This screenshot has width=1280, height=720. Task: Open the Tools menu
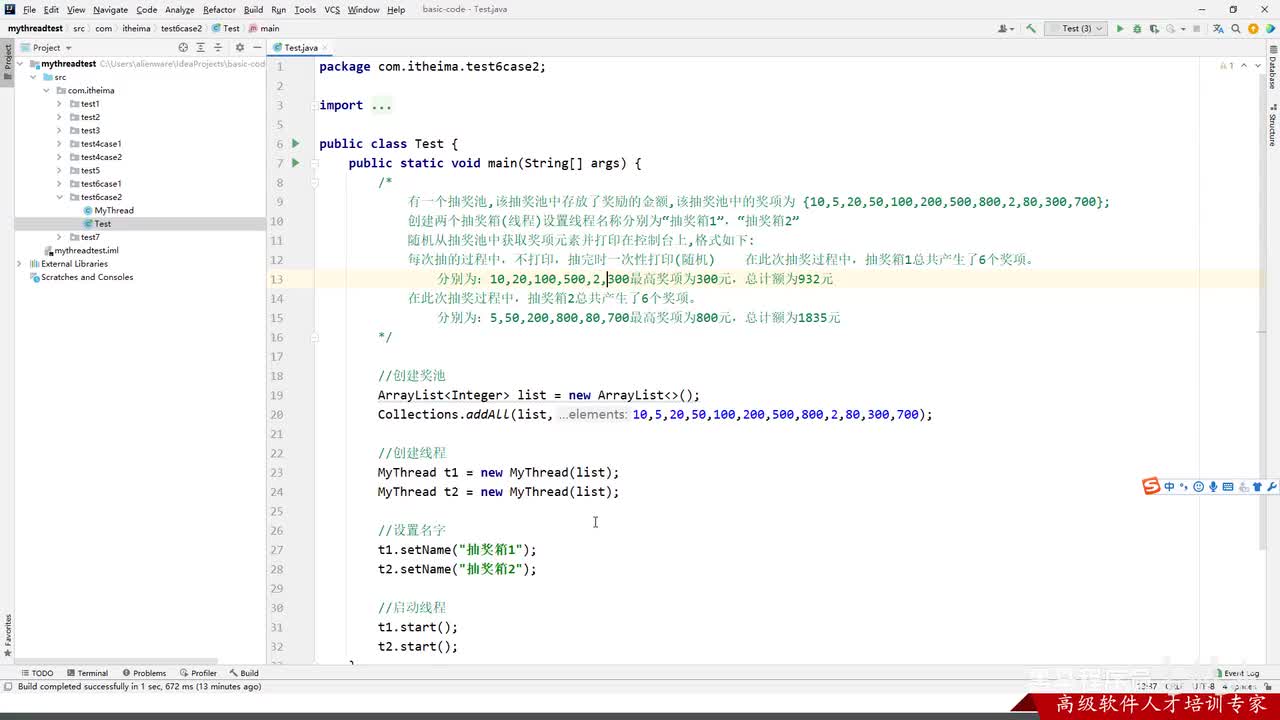click(x=305, y=10)
